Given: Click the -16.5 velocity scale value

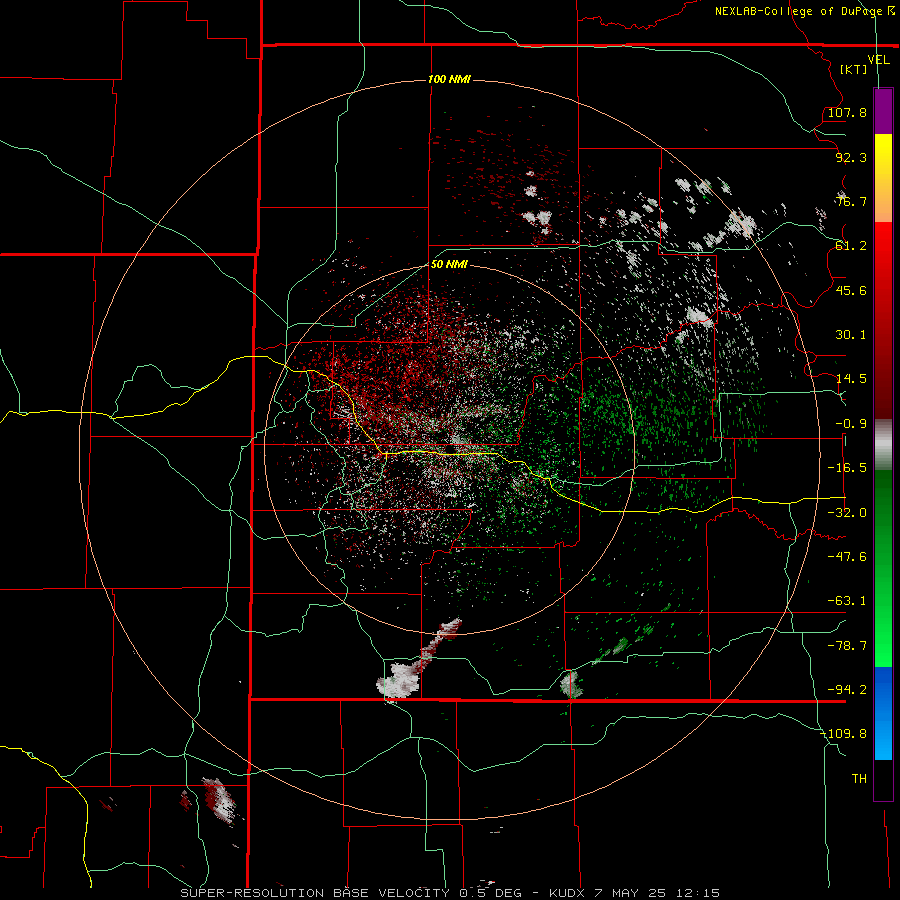Looking at the screenshot, I should tap(847, 468).
